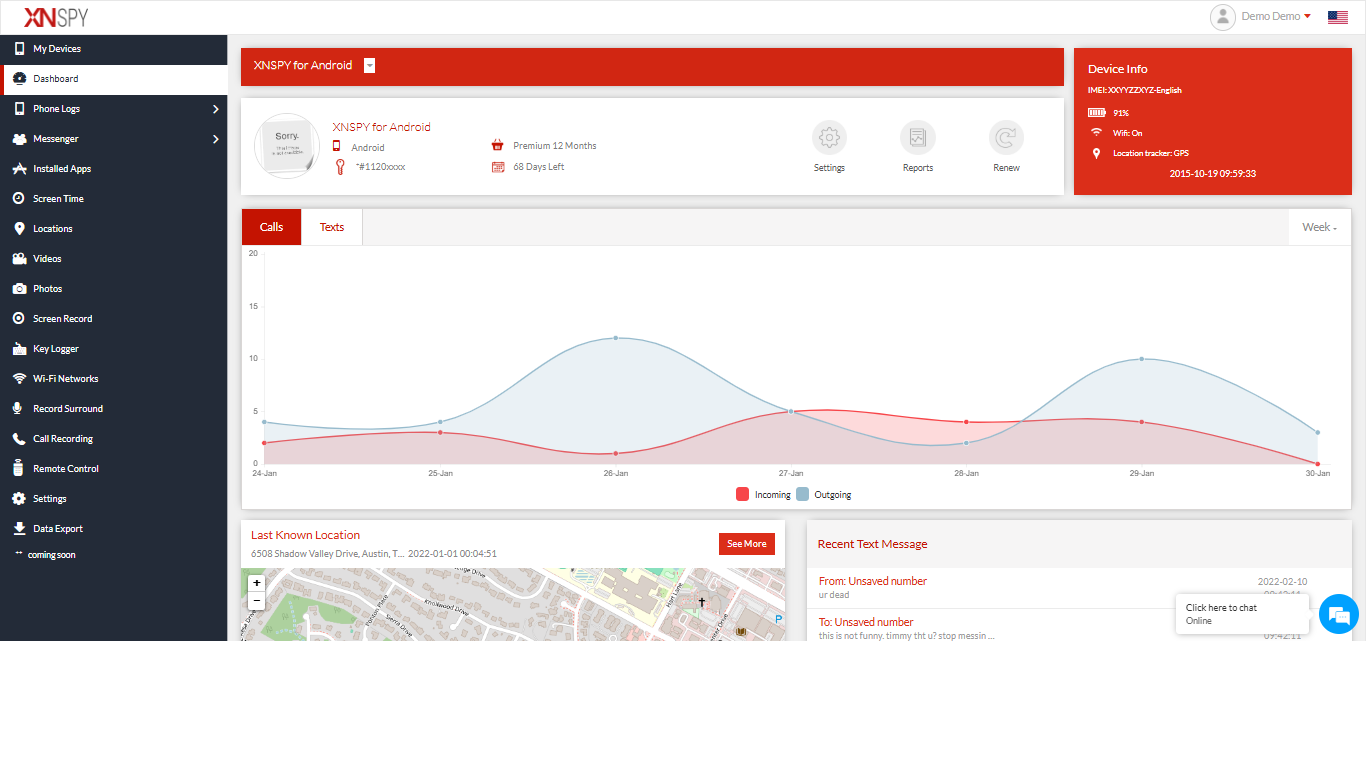Click the user avatar icon
The image size is (1366, 784).
[x=1223, y=17]
